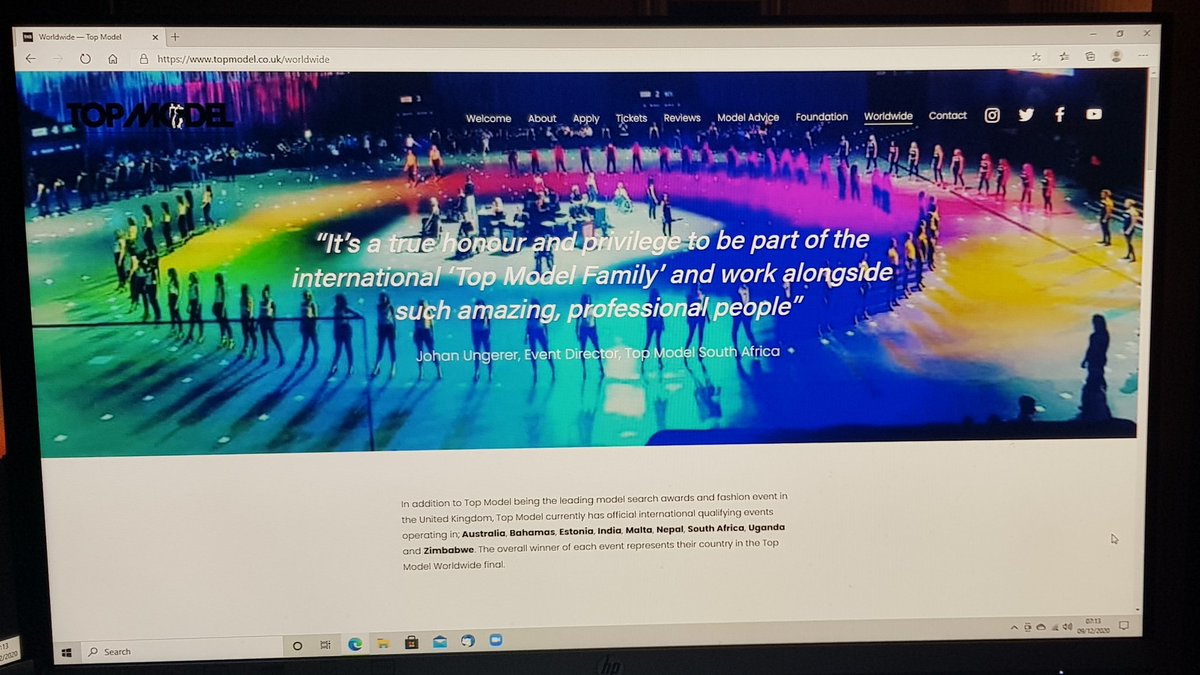1200x675 pixels.
Task: Launch Microsoft Edge from taskbar
Action: [354, 645]
